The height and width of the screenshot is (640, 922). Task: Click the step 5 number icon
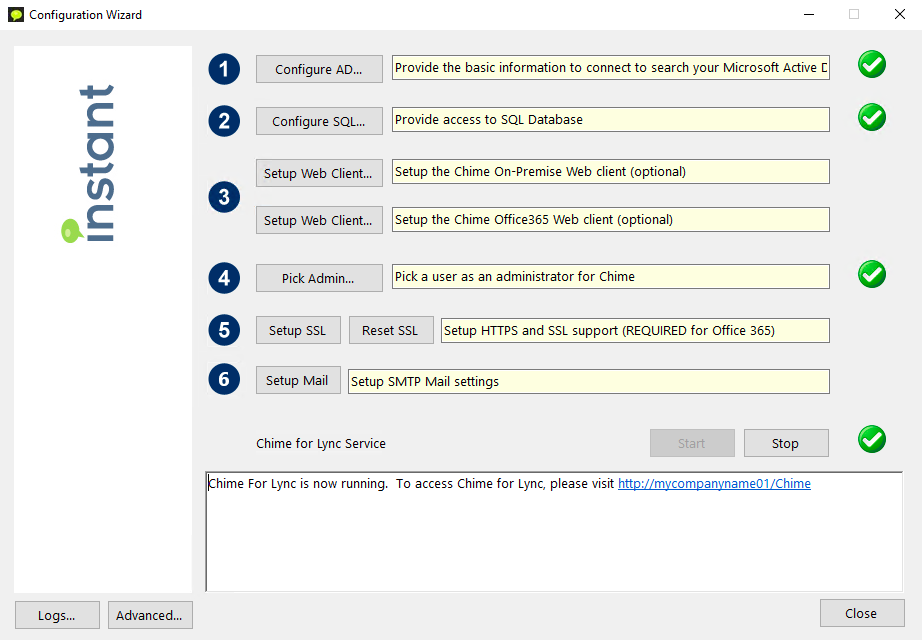point(224,331)
